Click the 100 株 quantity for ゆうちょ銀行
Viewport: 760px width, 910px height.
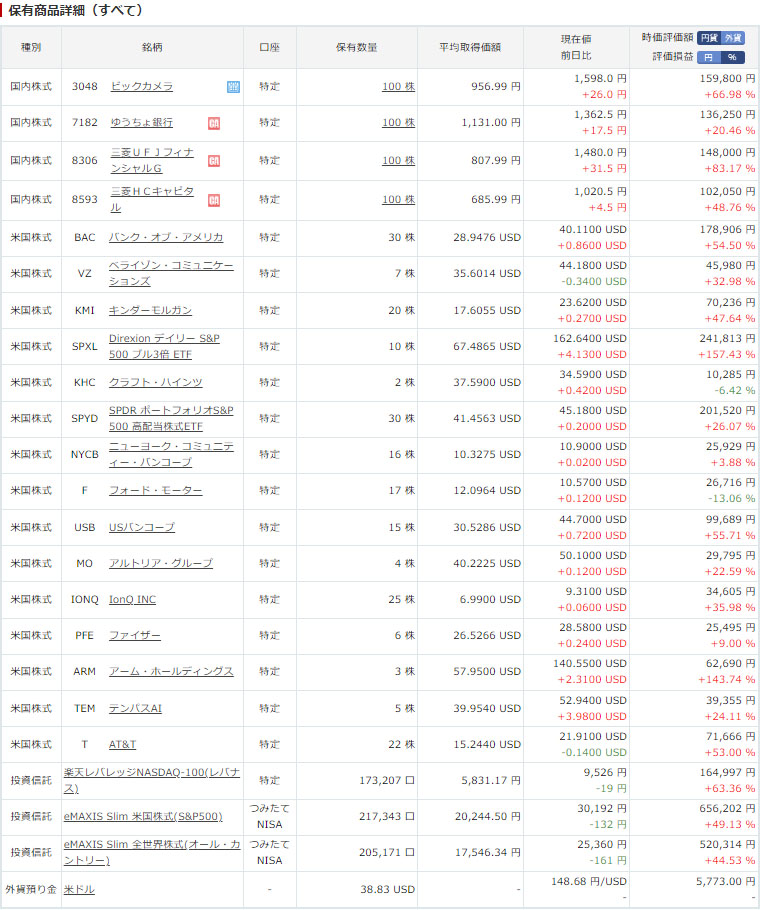[x=398, y=123]
